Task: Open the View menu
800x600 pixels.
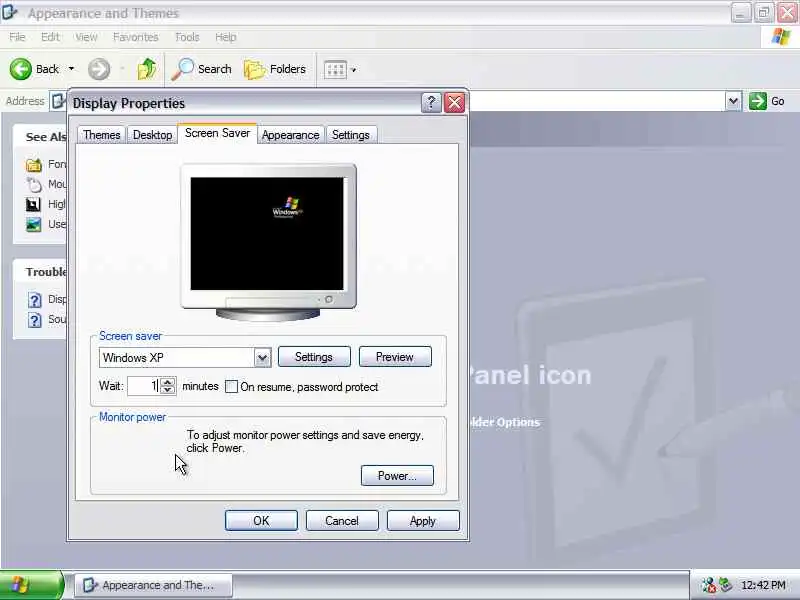Action: click(86, 37)
